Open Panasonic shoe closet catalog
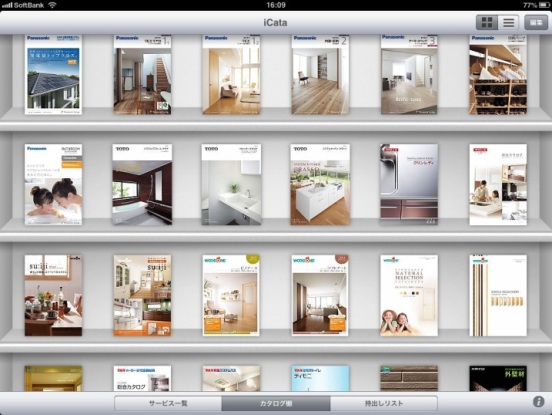Screen dimensions: 552x415 coord(498,74)
